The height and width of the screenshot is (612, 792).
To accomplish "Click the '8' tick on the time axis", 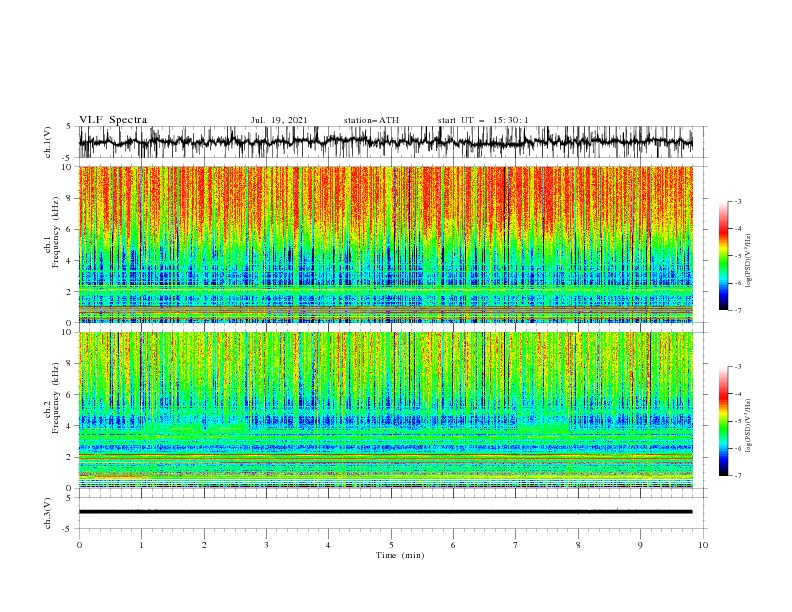I will tap(578, 545).
